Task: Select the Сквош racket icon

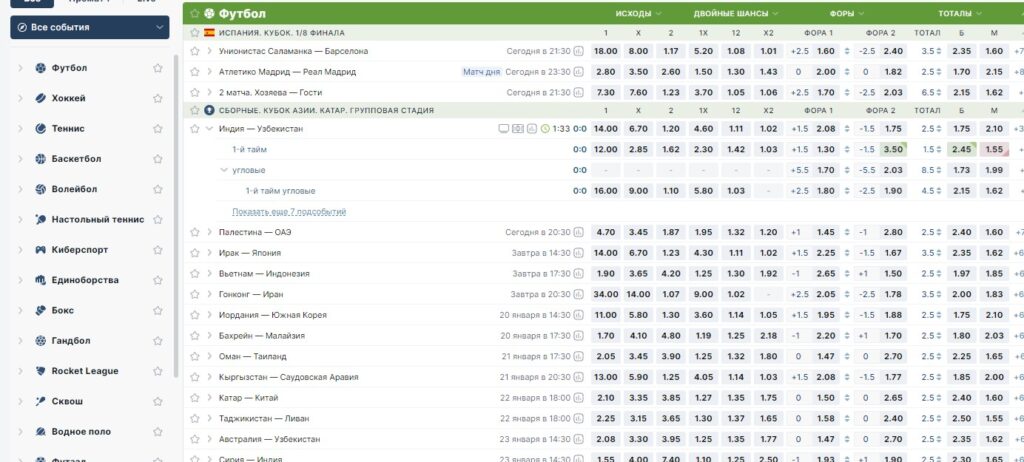Action: pos(40,401)
